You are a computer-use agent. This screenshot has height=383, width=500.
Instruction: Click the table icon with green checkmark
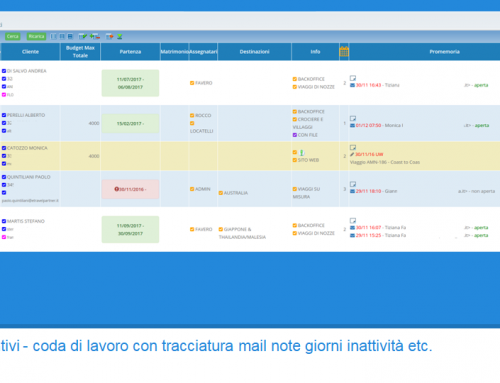[x=83, y=36]
